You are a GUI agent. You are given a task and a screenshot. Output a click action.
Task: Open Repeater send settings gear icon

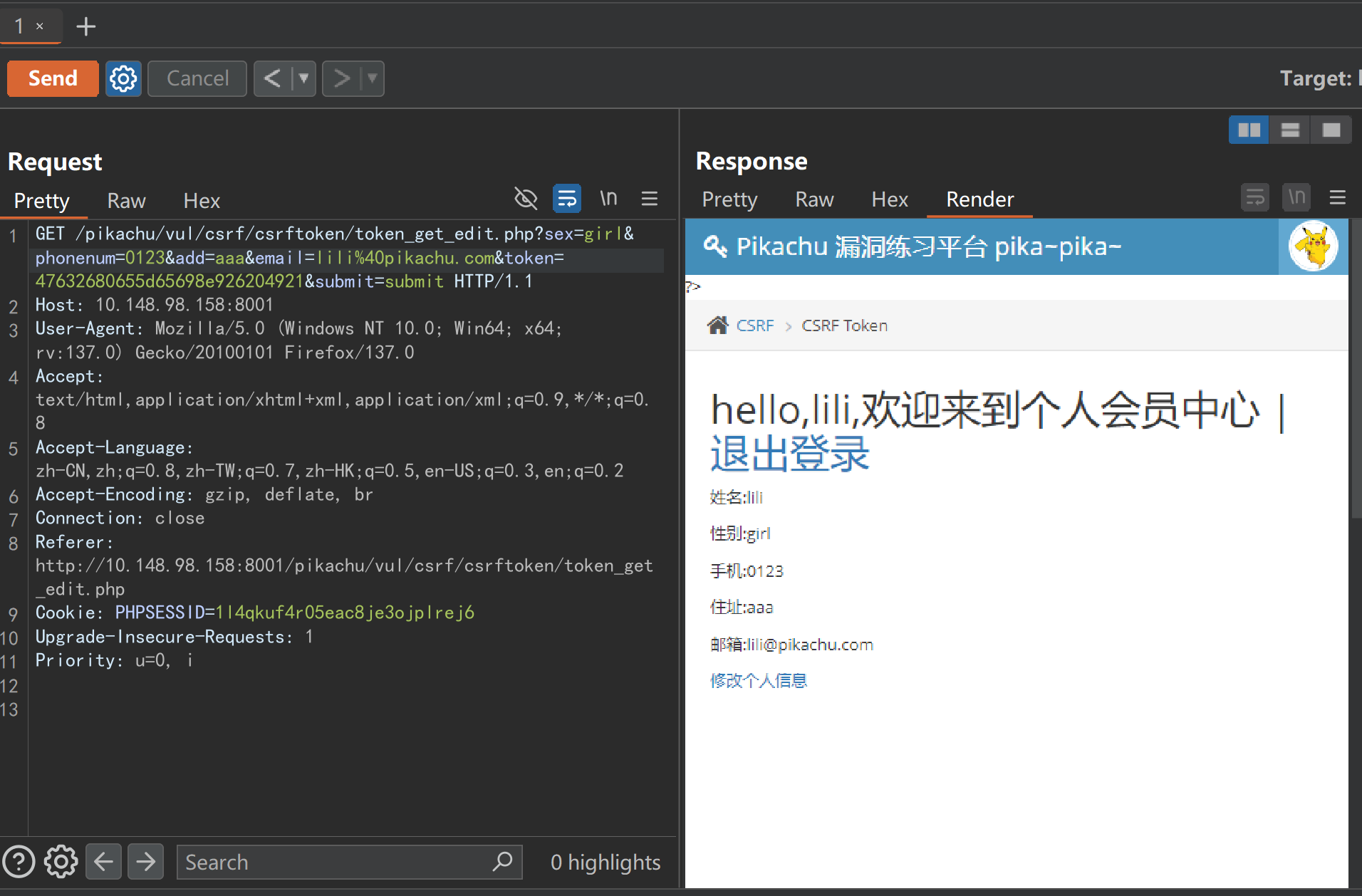[x=123, y=78]
